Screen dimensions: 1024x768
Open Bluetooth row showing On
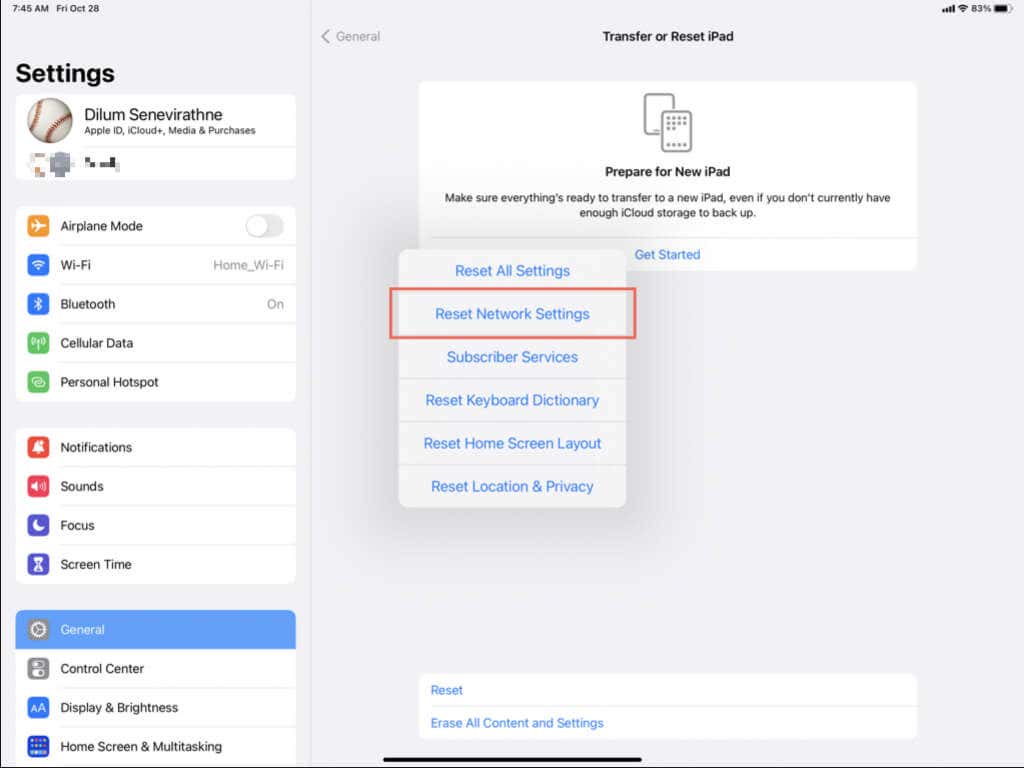click(155, 304)
